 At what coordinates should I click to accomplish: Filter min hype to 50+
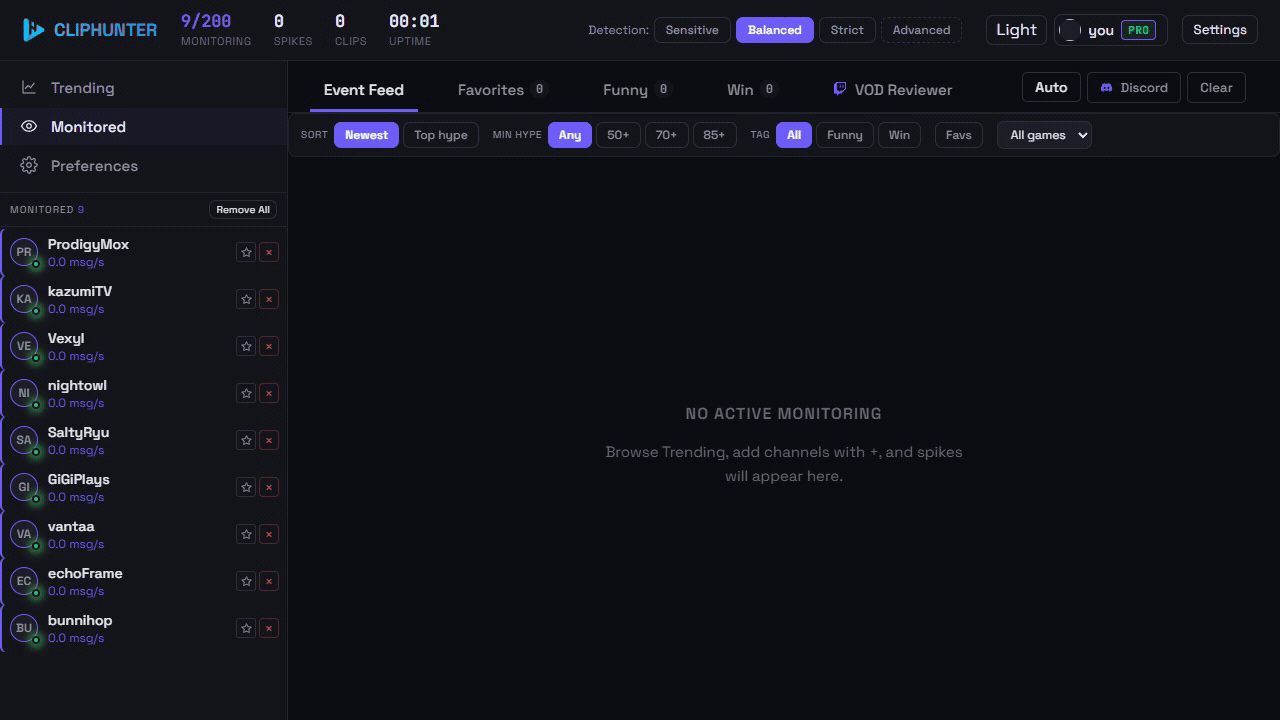(x=618, y=135)
